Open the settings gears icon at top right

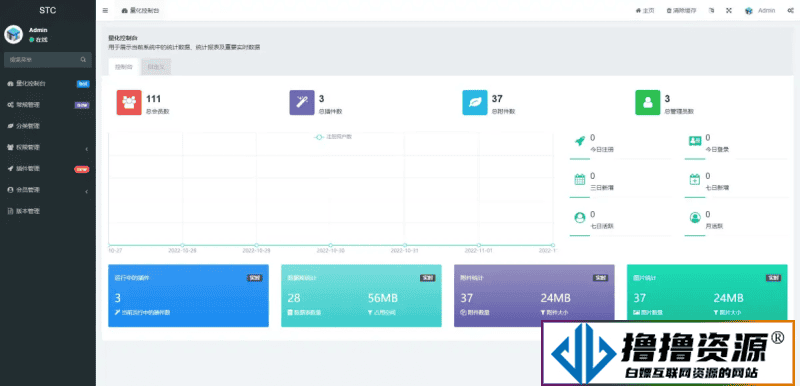pos(790,11)
